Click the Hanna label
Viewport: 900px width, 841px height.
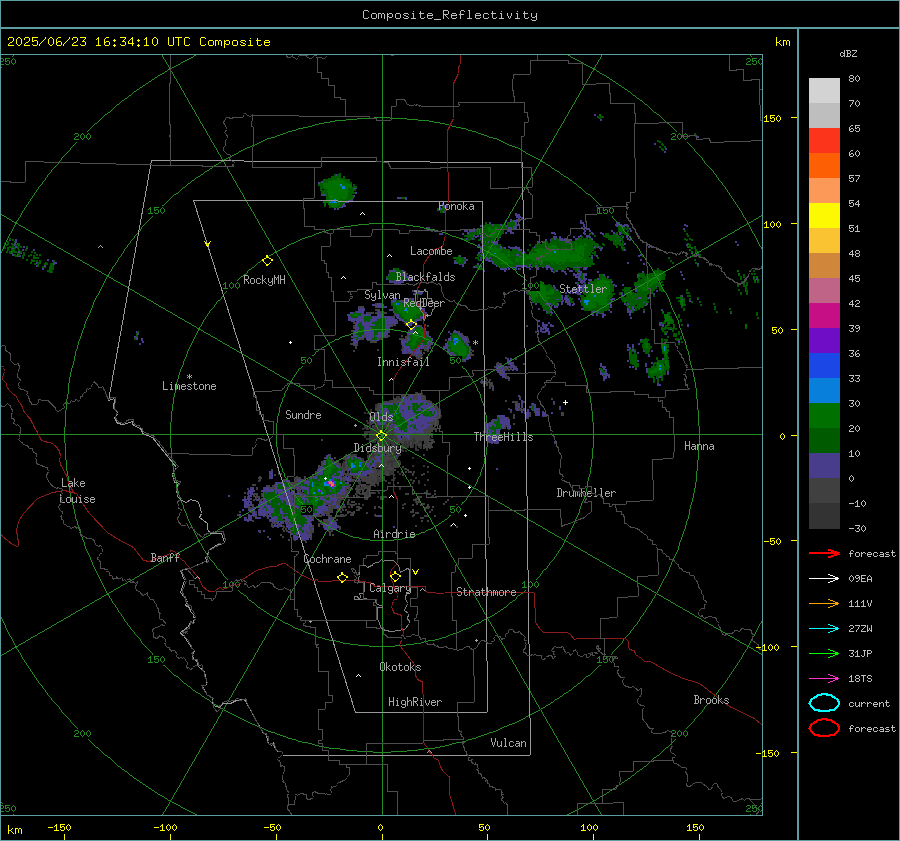click(699, 446)
